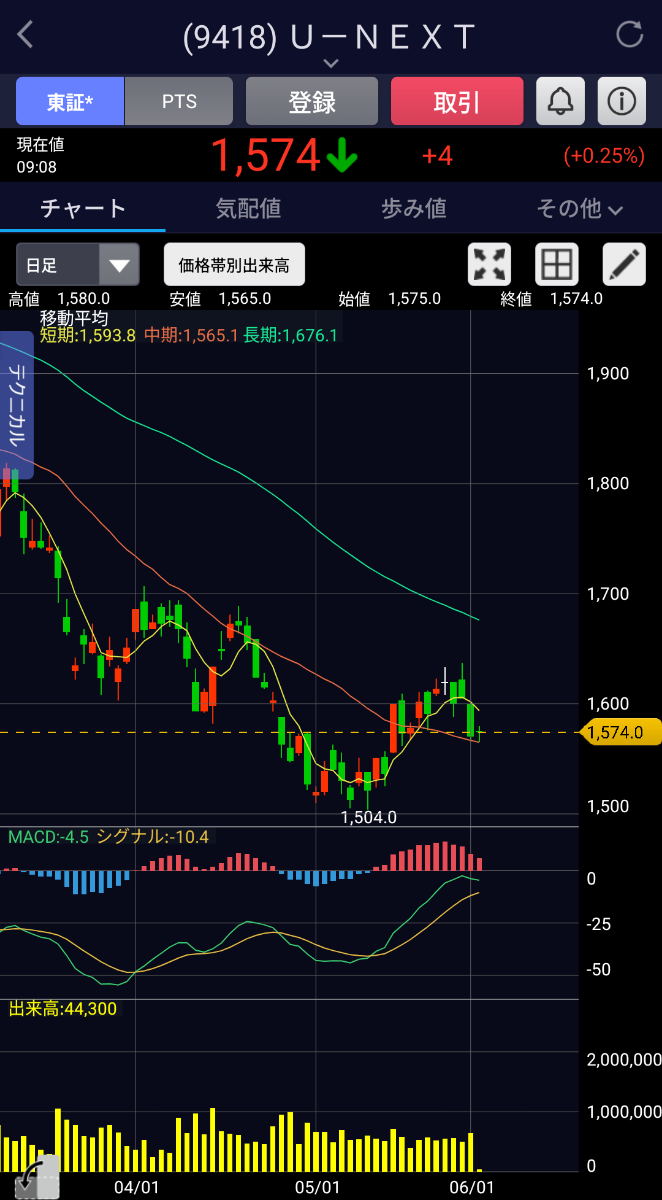Screen dimensions: 662x1200
Task: Tap the 06/01 date axis label
Action: tap(472, 1187)
